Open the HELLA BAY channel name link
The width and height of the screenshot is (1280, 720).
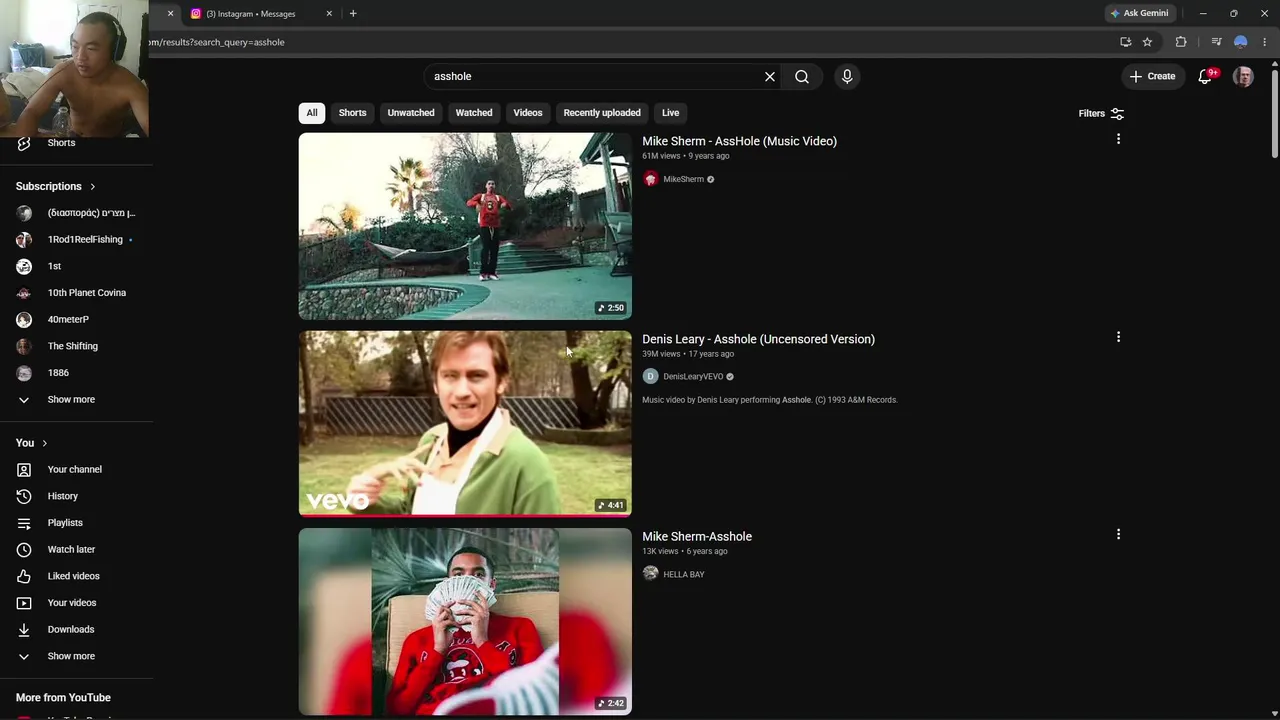click(x=684, y=574)
